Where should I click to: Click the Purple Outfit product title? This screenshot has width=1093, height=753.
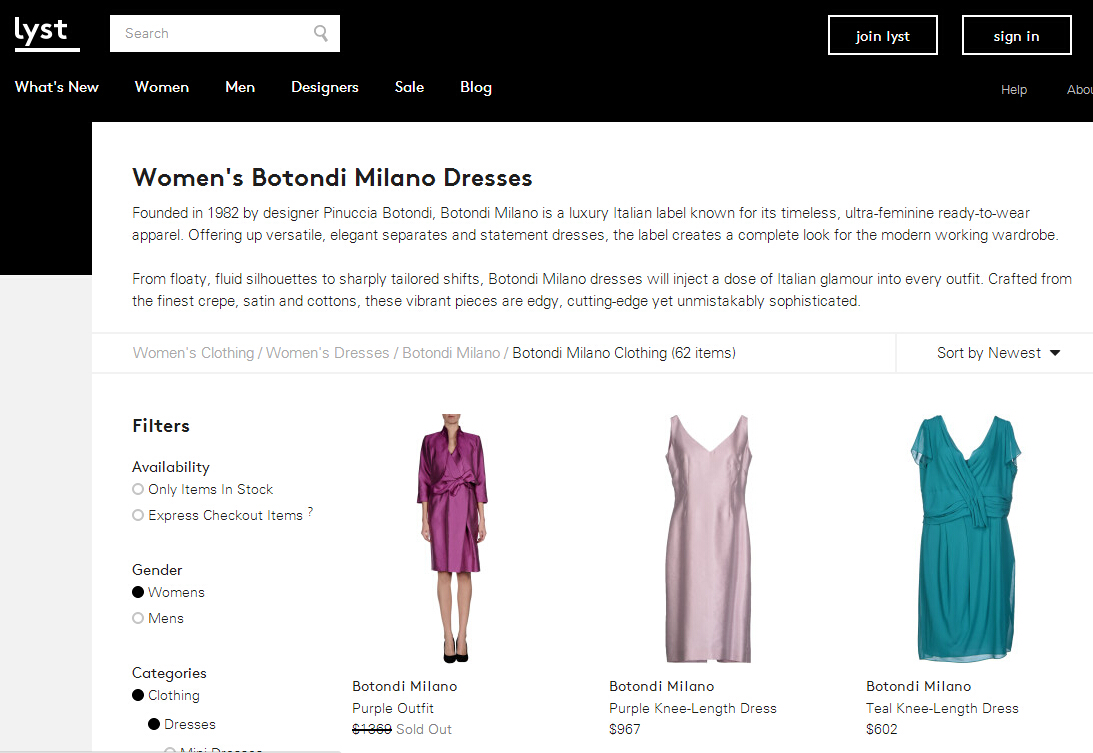(392, 708)
